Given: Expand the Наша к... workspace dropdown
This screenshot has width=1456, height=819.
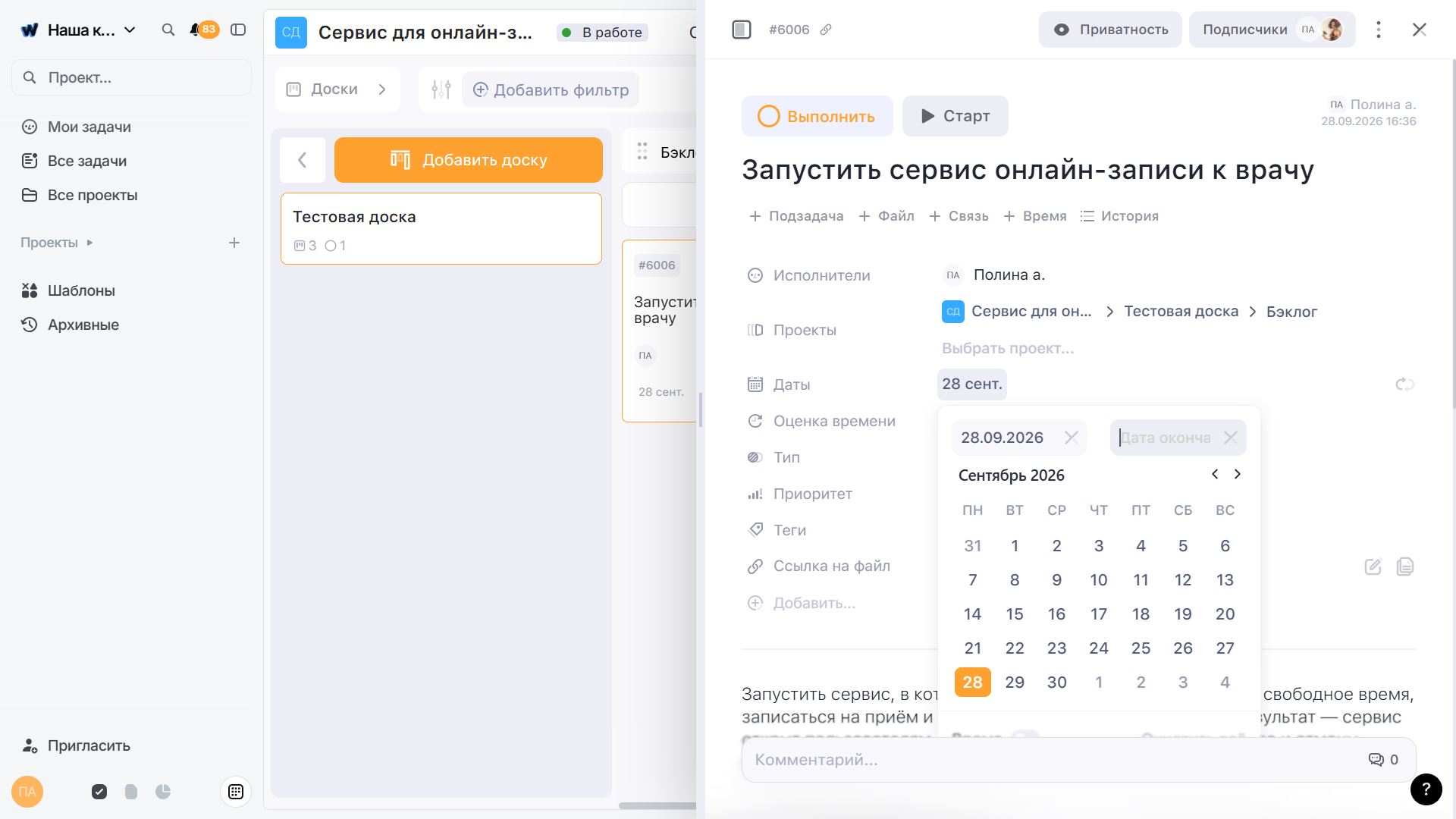Looking at the screenshot, I should tap(130, 30).
